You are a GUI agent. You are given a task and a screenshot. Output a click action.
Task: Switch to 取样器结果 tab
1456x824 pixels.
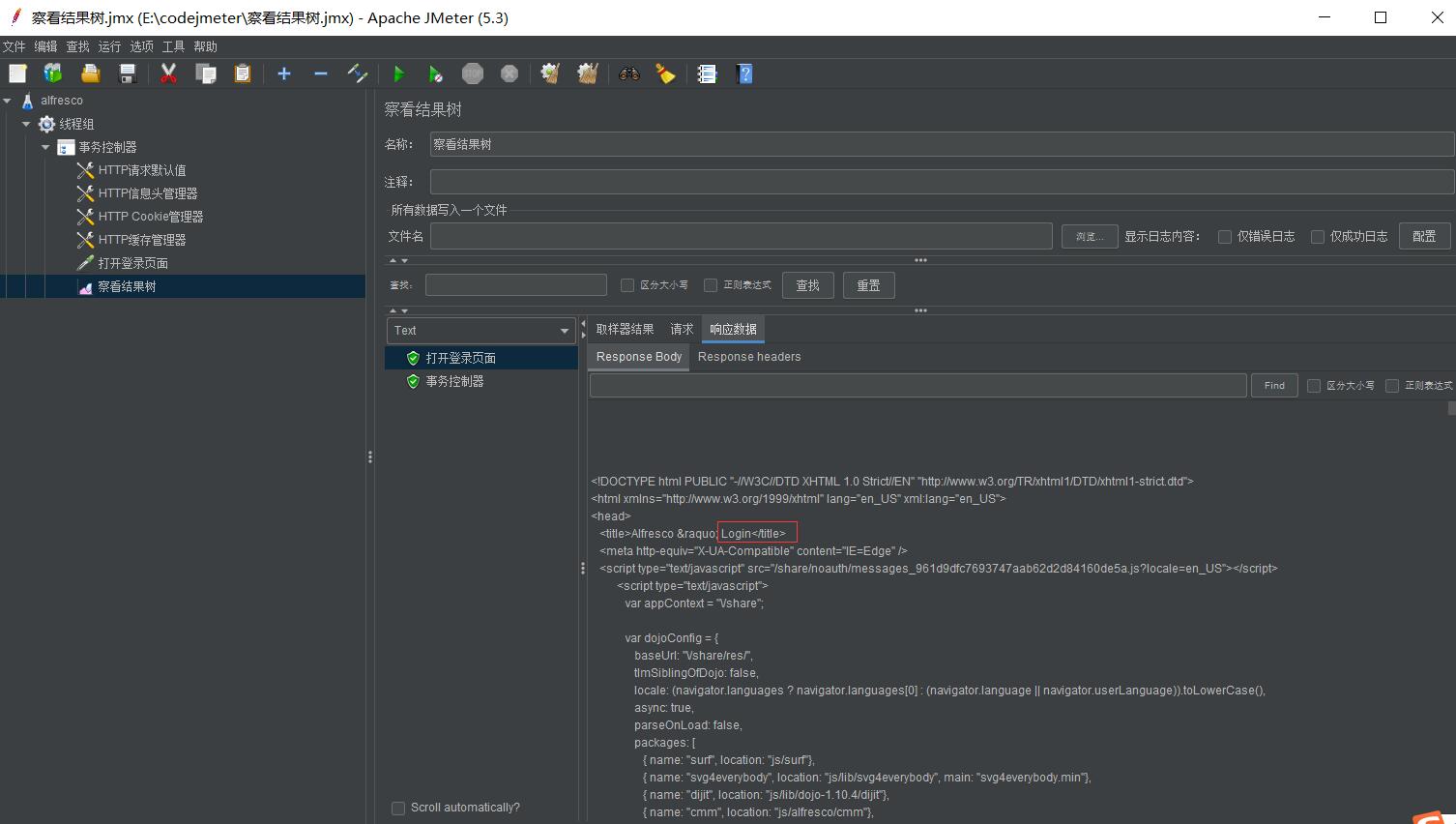click(625, 329)
